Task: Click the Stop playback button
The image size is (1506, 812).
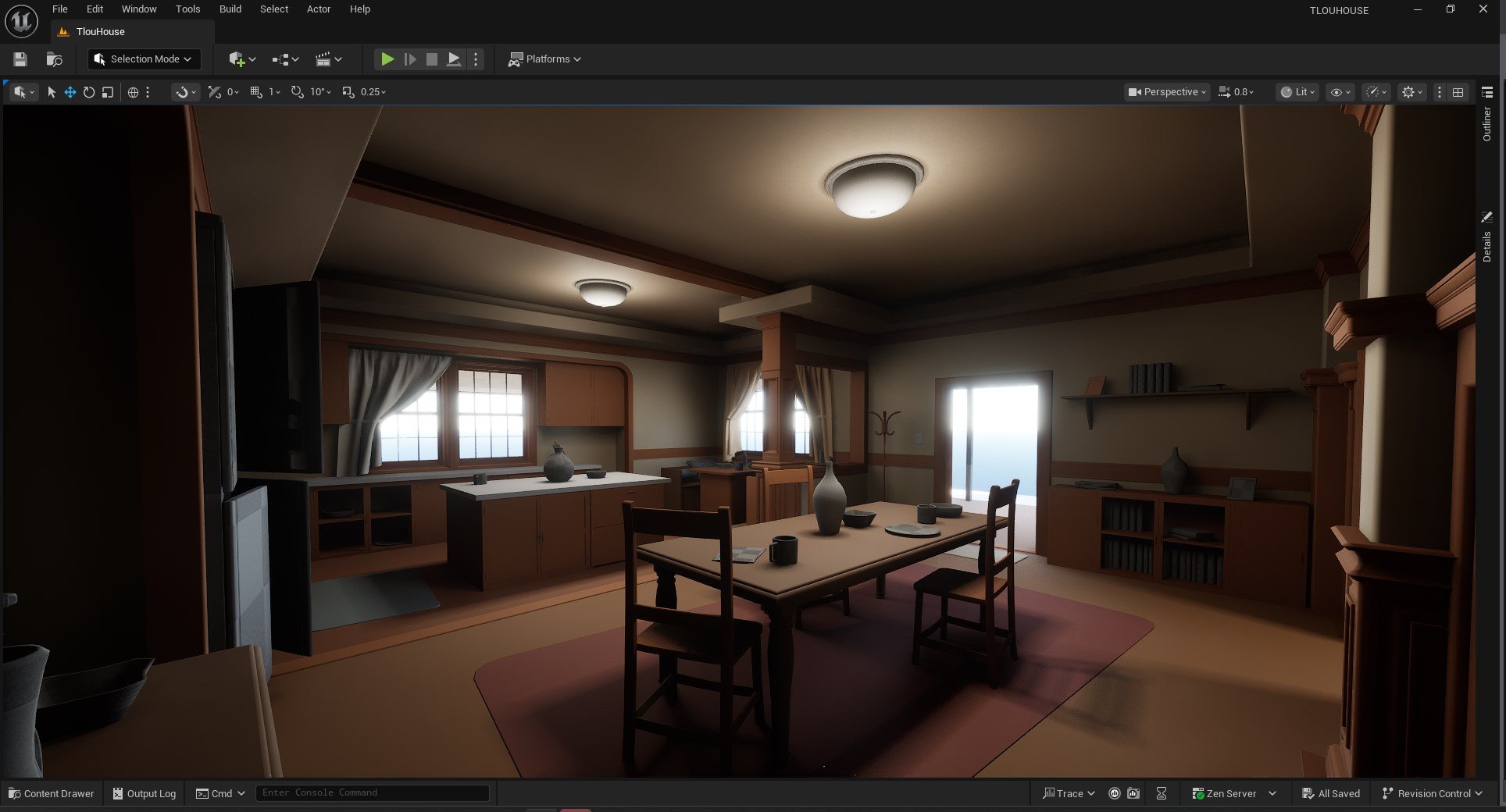Action: pos(431,59)
